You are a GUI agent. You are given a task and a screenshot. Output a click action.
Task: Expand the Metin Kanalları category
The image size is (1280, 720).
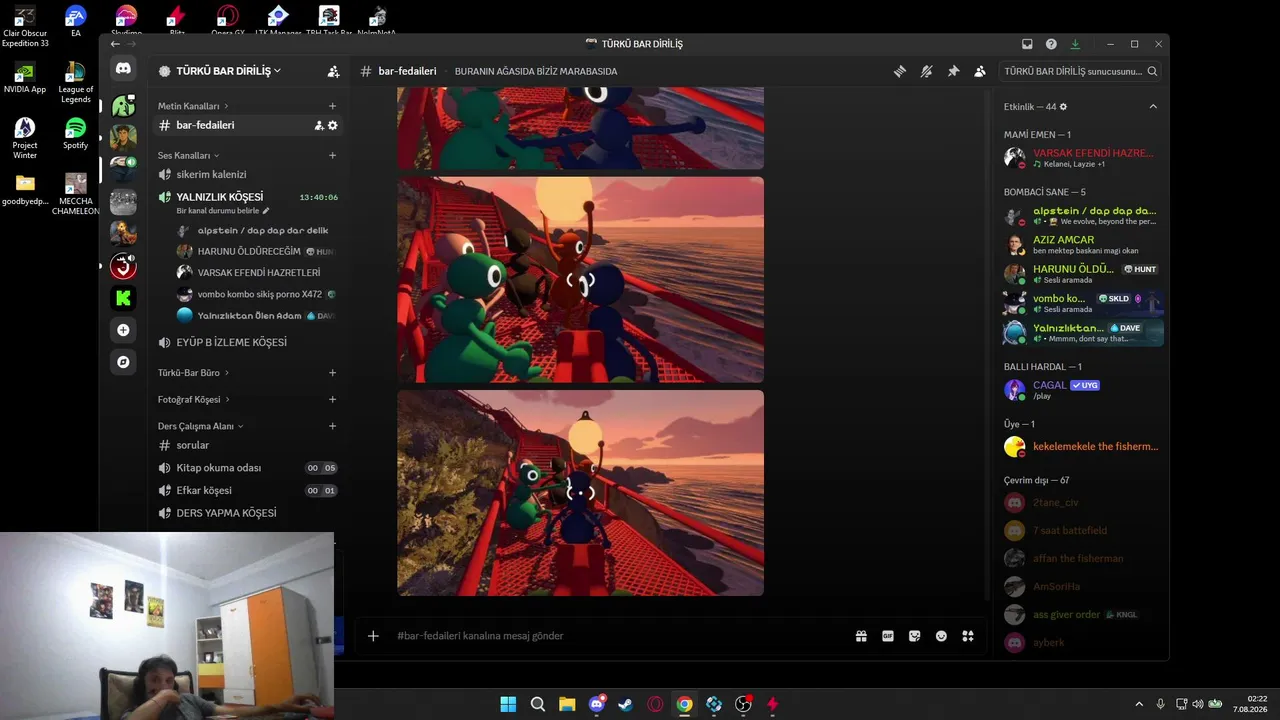coord(193,106)
